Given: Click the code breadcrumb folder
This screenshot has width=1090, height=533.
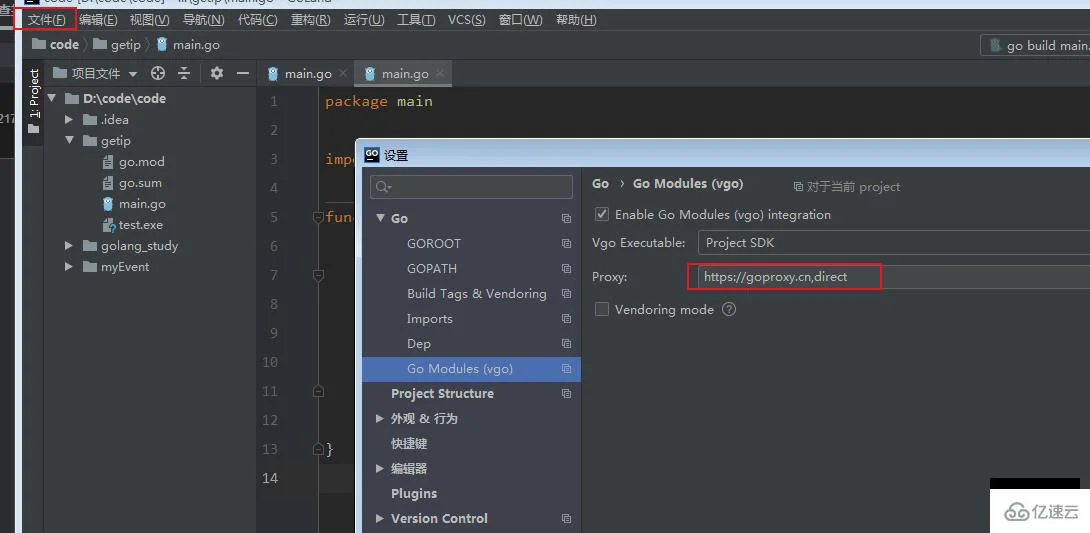Looking at the screenshot, I should point(56,44).
